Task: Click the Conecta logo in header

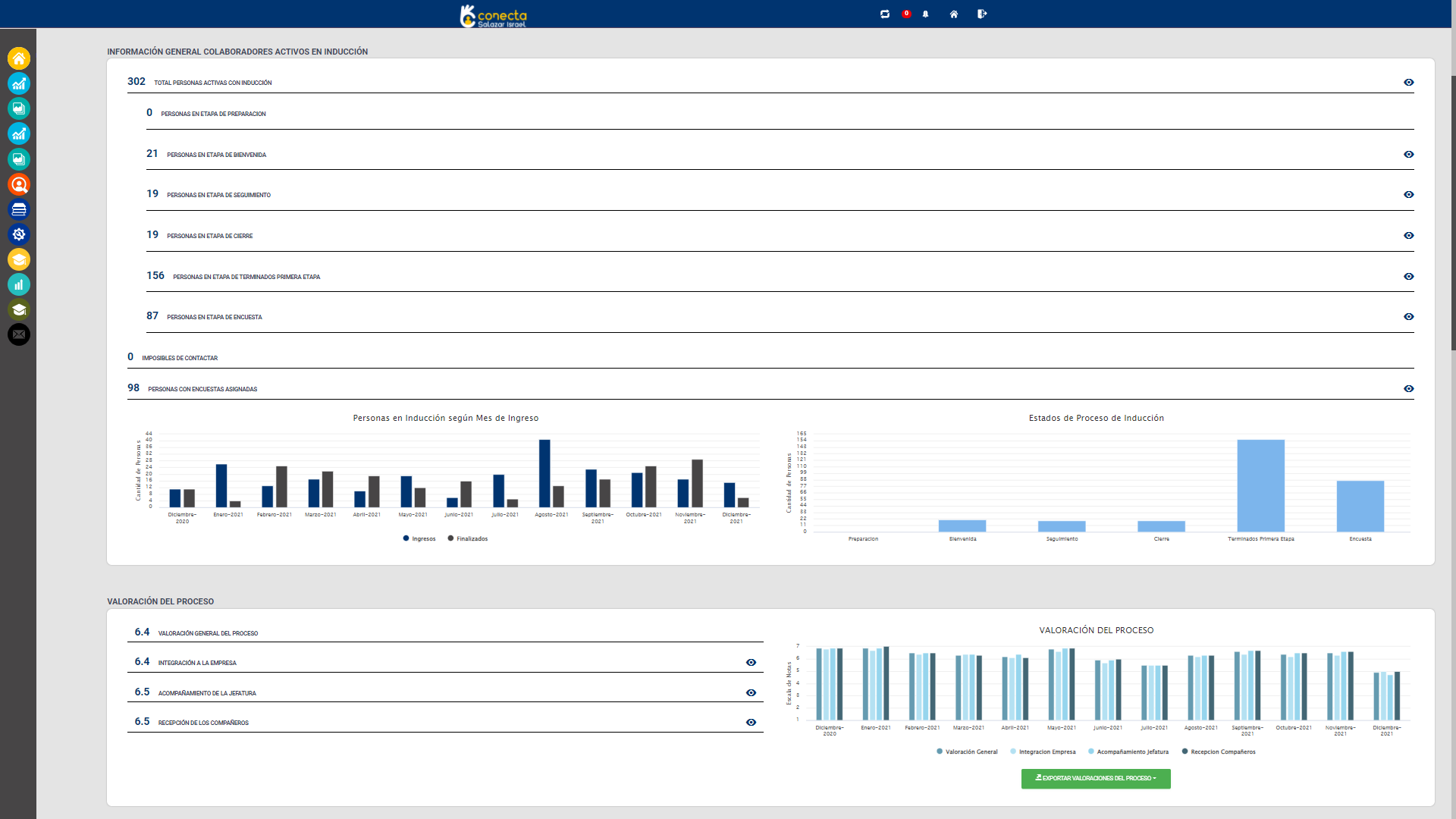Action: (493, 15)
